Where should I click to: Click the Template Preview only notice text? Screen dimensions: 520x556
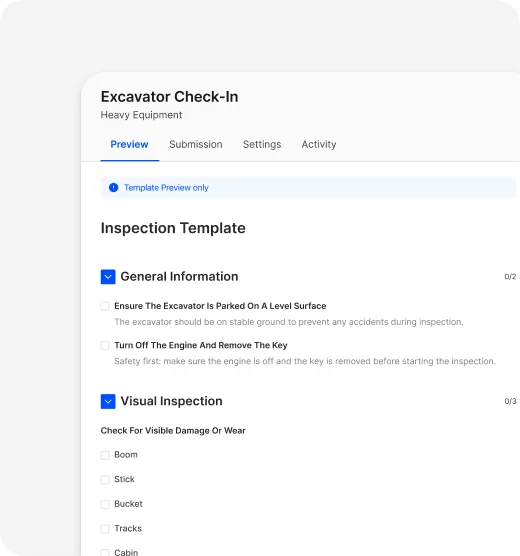(166, 188)
